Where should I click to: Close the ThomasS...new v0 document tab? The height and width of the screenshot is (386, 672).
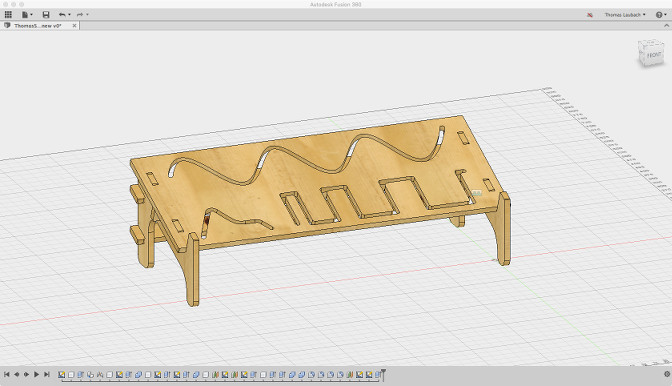coord(74,26)
